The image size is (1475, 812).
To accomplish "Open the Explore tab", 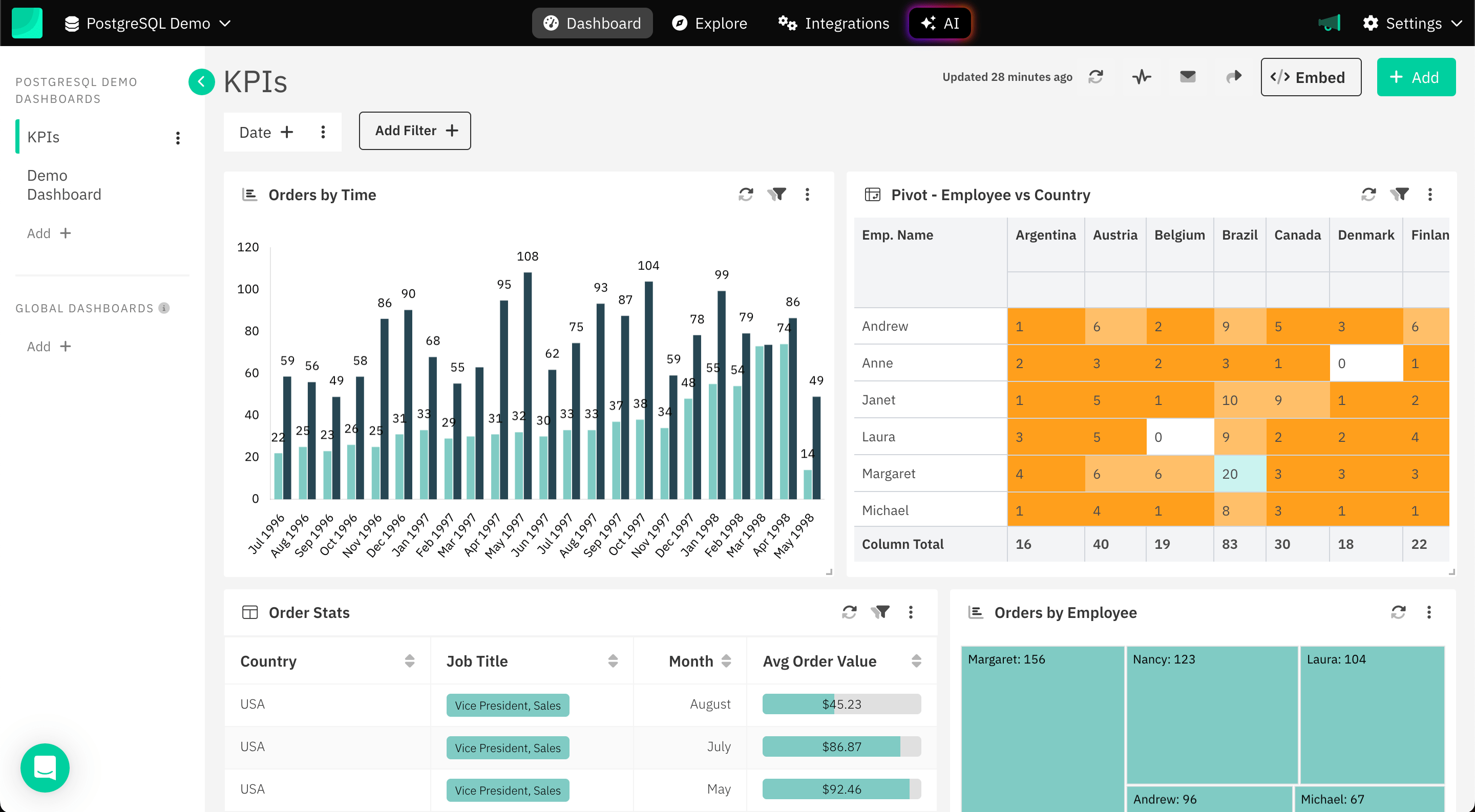I will coord(709,23).
